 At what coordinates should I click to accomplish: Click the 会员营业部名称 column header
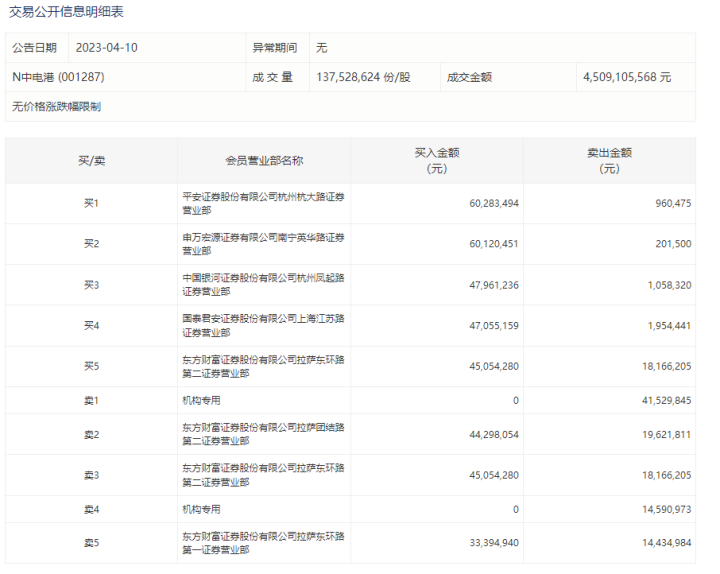(264, 160)
